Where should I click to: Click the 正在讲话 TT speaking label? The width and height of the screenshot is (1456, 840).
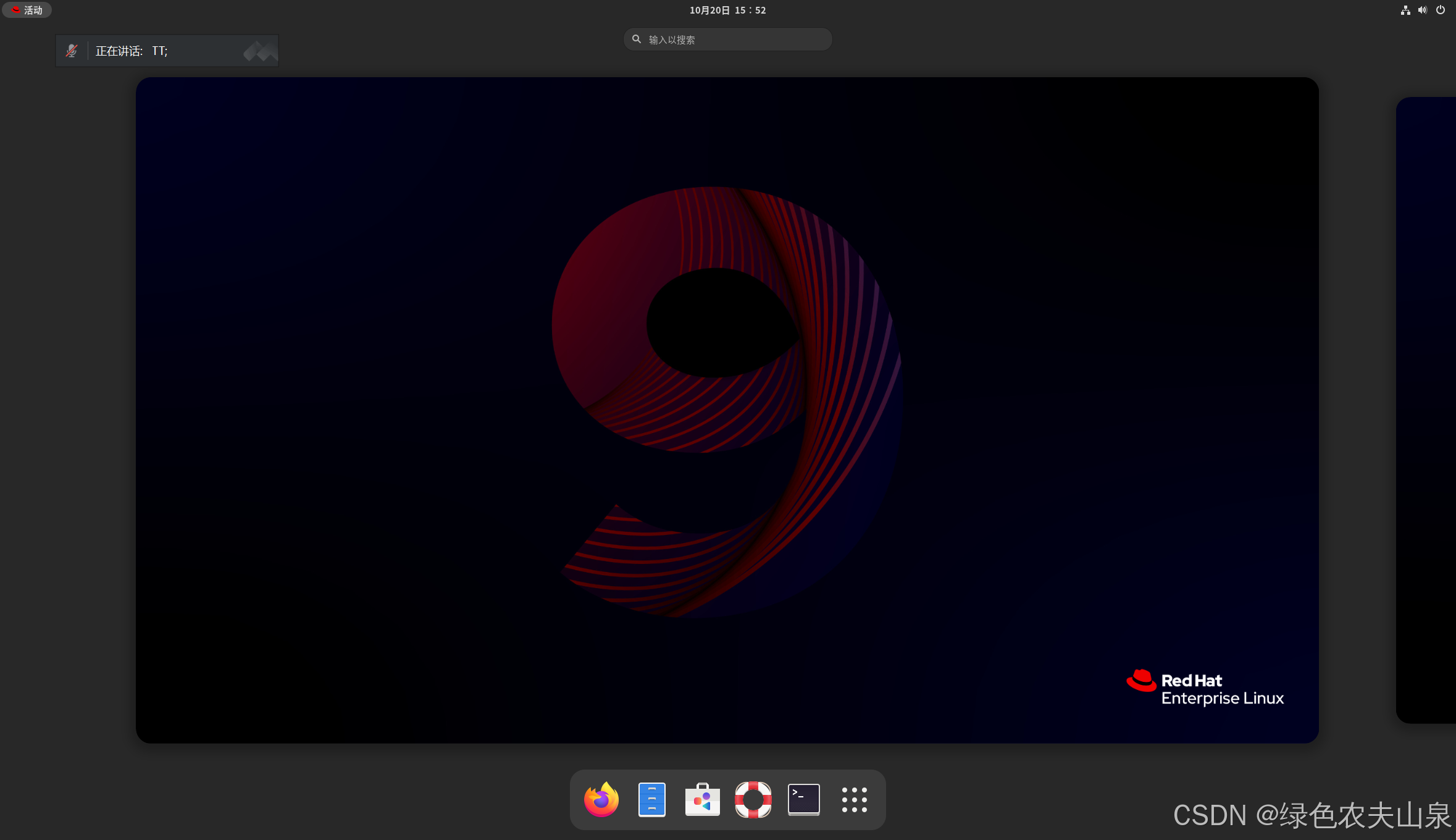tap(132, 51)
